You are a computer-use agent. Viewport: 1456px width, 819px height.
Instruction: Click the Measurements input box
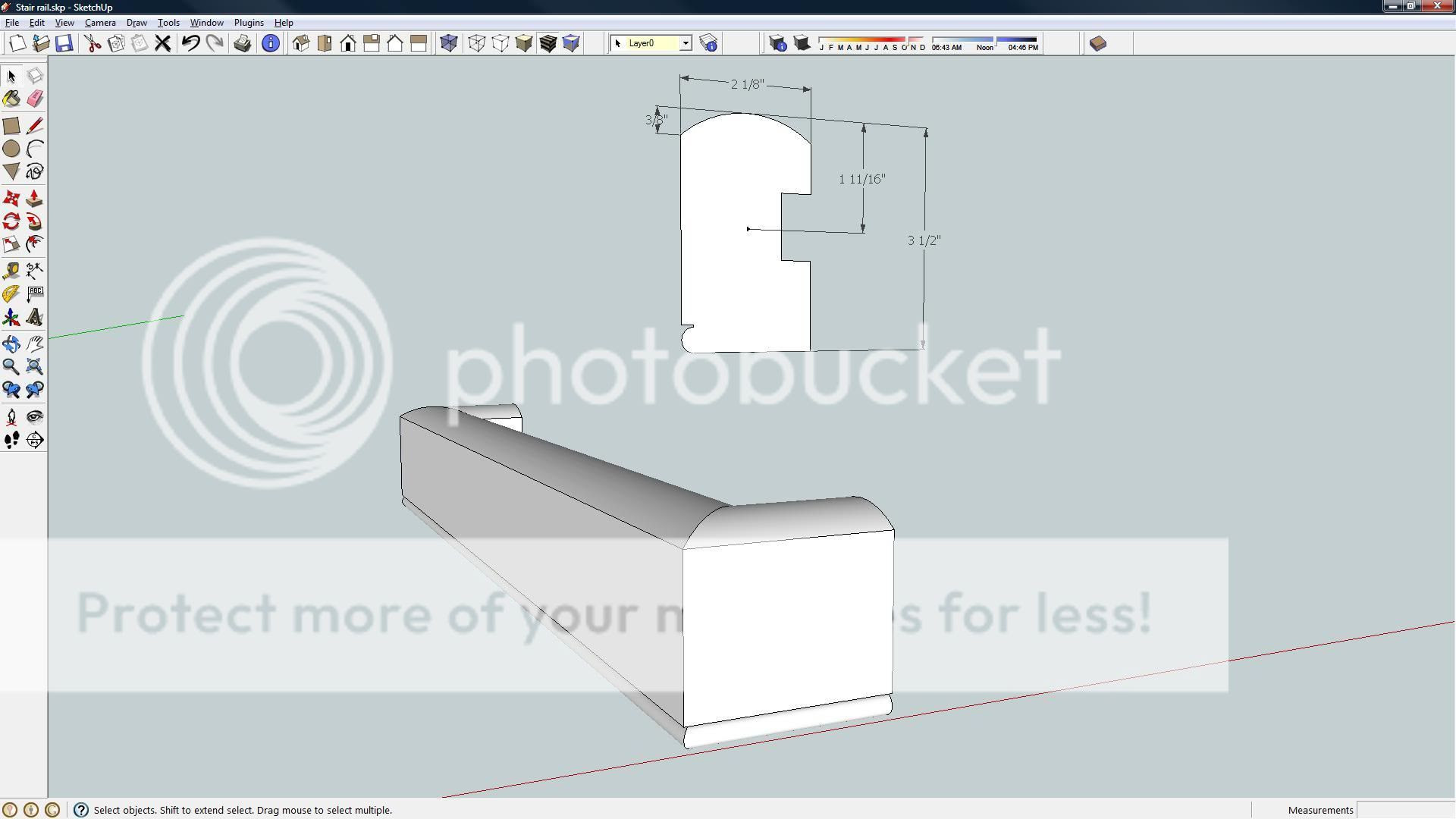[x=1404, y=810]
